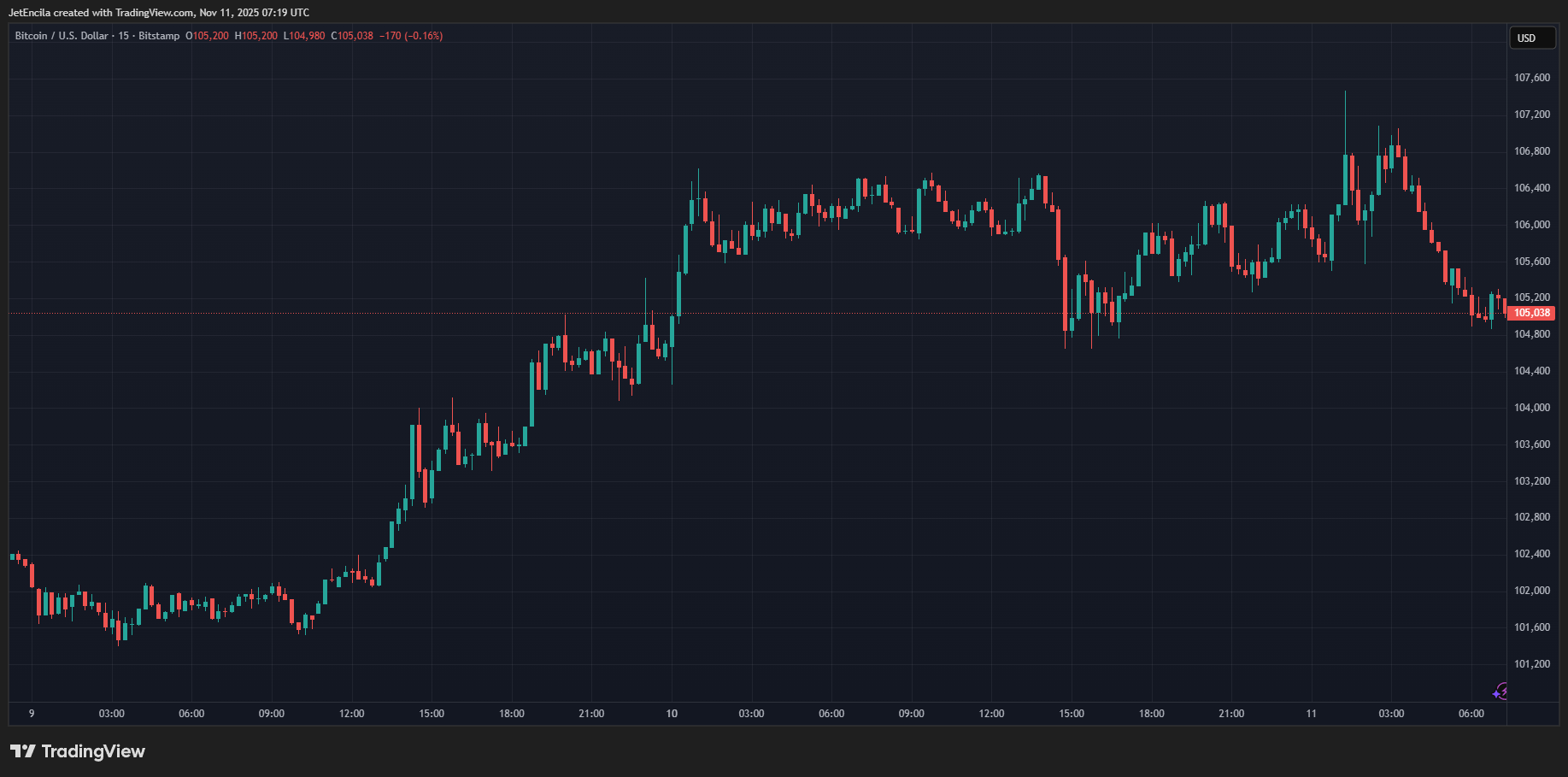Click the 107,600 price axis label
1568x777 pixels.
pyautogui.click(x=1531, y=78)
